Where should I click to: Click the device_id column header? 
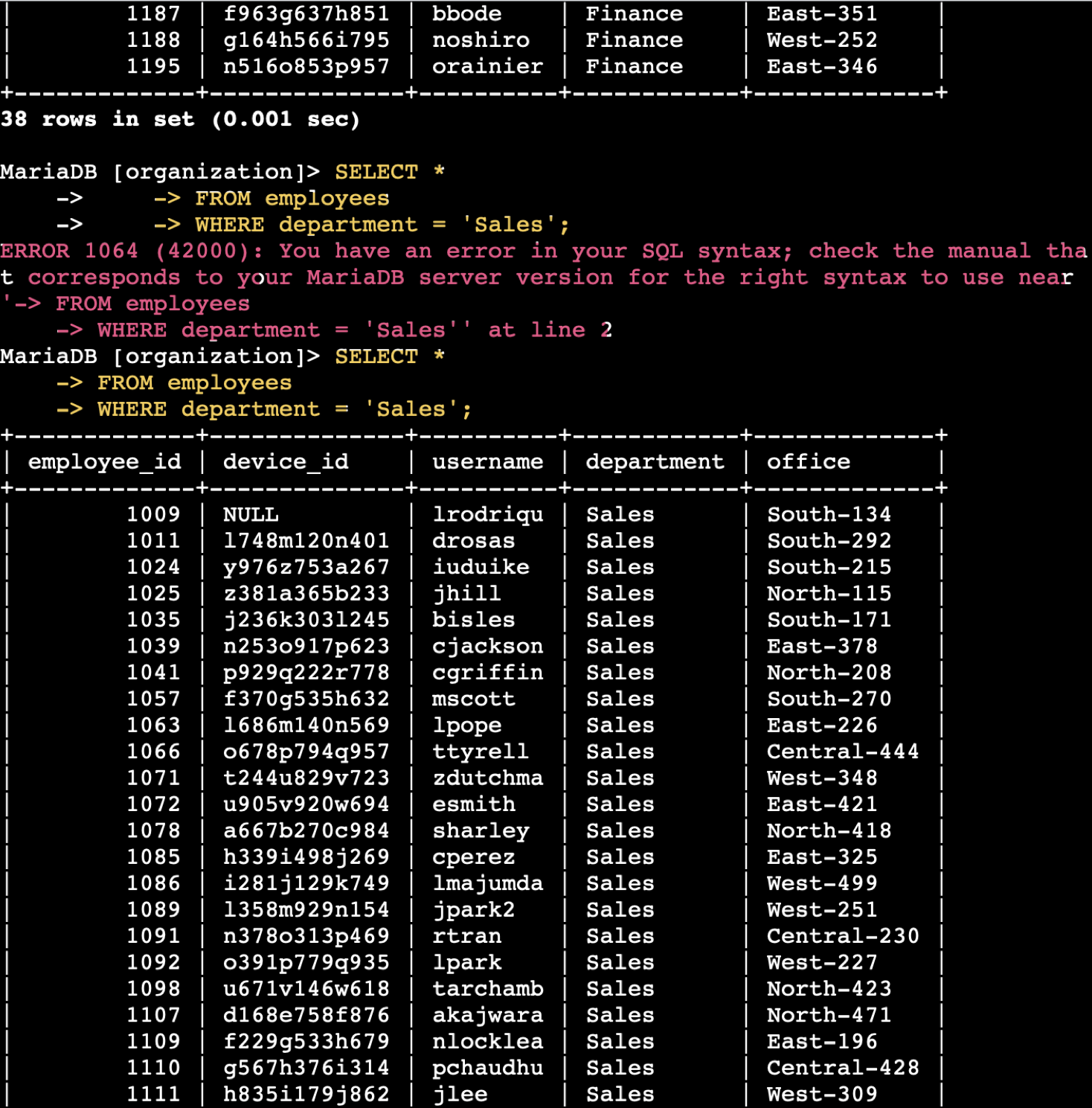point(286,462)
